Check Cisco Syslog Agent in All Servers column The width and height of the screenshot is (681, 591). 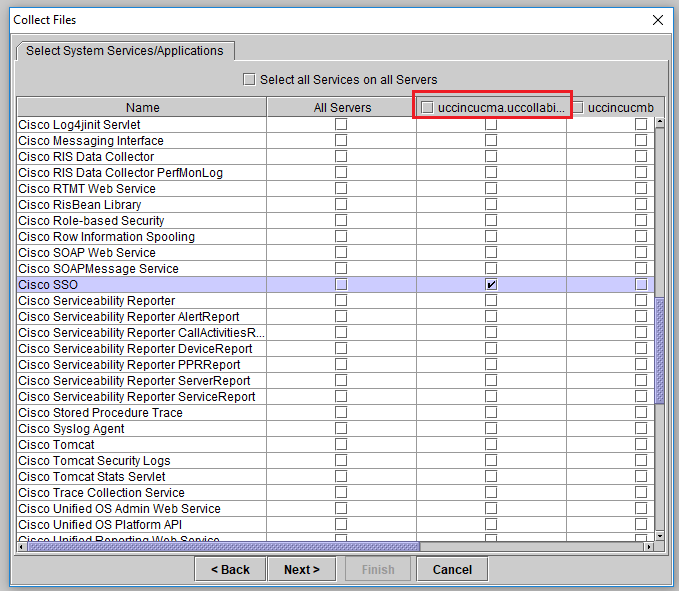pyautogui.click(x=341, y=429)
